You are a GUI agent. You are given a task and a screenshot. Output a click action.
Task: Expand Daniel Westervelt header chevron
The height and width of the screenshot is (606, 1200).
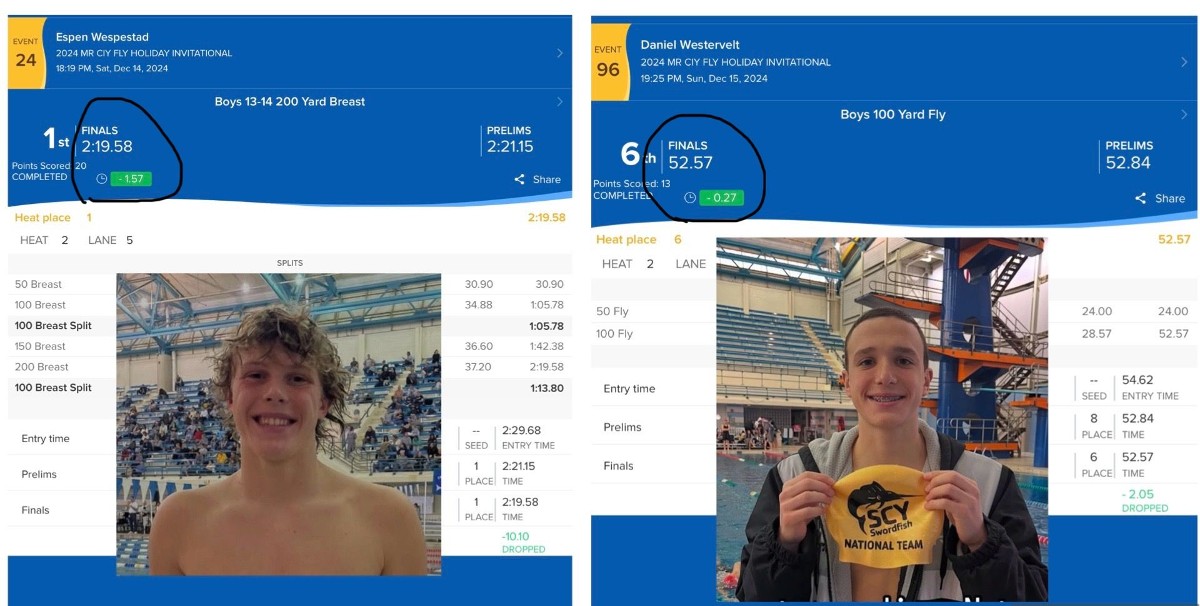pyautogui.click(x=1184, y=62)
